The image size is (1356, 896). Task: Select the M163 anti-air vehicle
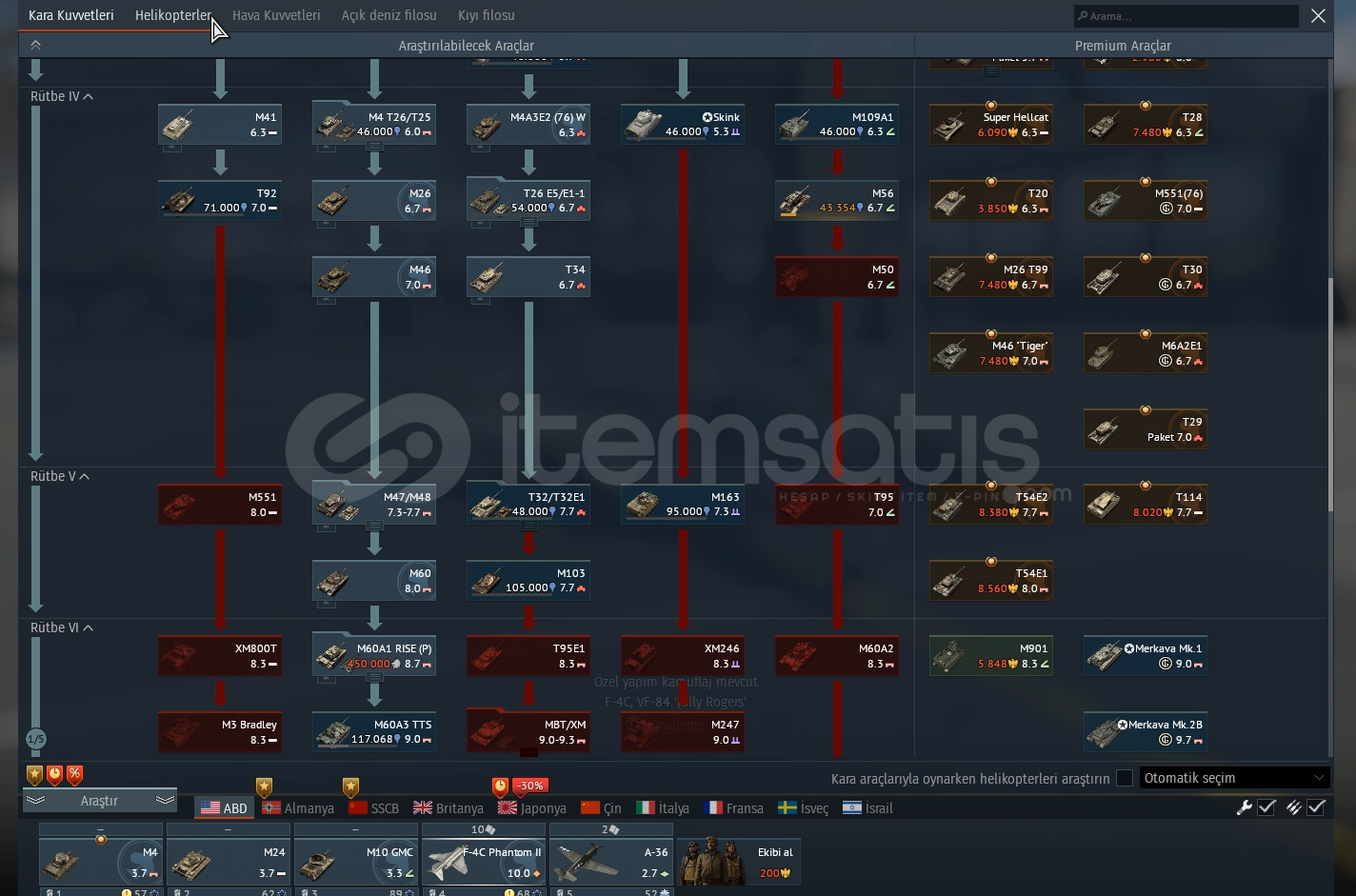[x=683, y=505]
